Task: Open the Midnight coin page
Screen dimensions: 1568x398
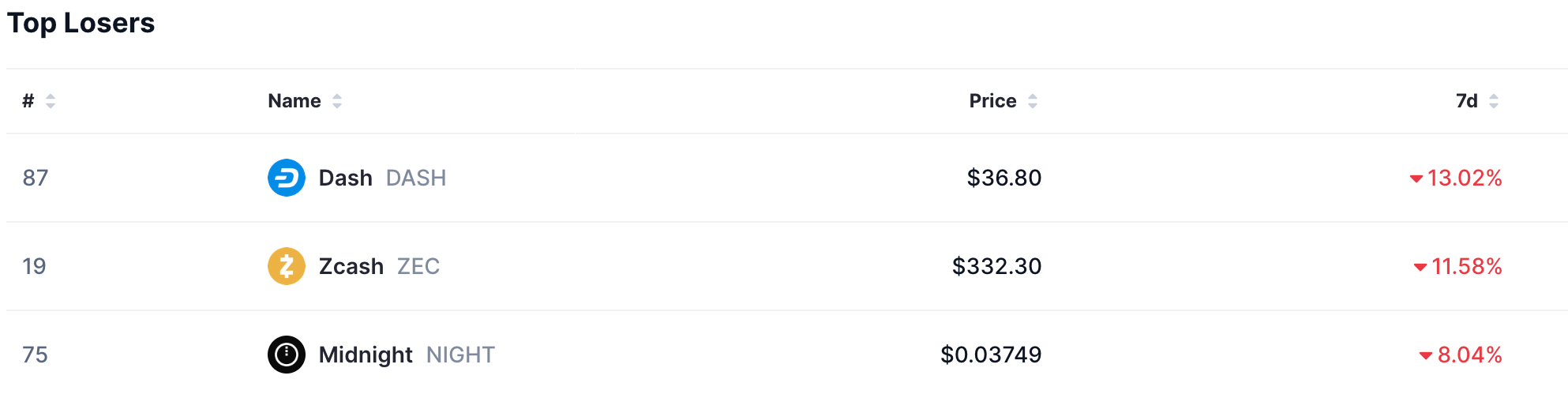Action: [x=366, y=355]
